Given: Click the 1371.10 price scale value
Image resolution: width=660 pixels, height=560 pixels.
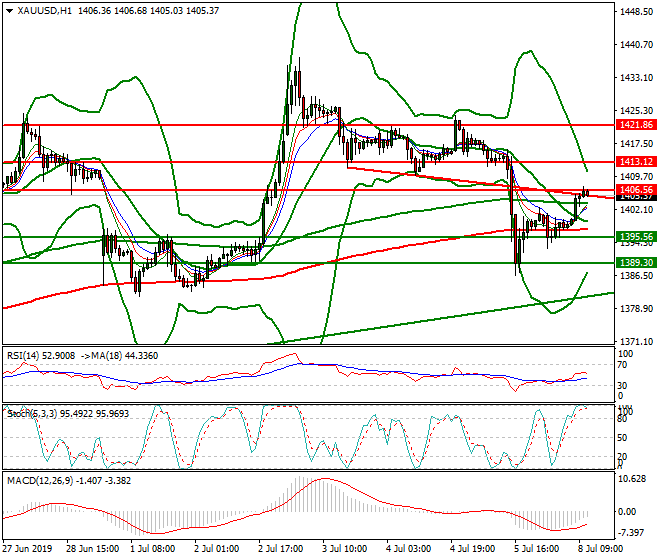Looking at the screenshot, I should pyautogui.click(x=636, y=341).
